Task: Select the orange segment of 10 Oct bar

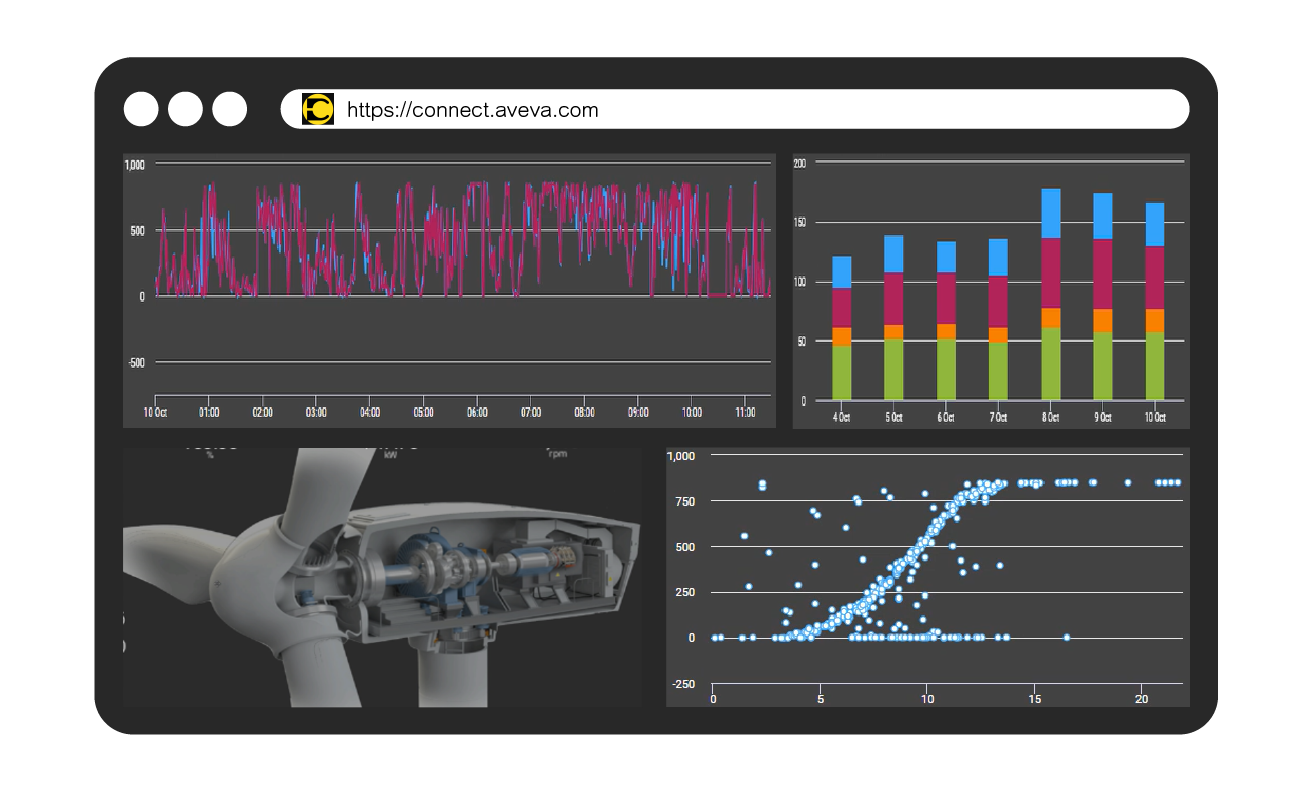Action: click(x=1154, y=321)
